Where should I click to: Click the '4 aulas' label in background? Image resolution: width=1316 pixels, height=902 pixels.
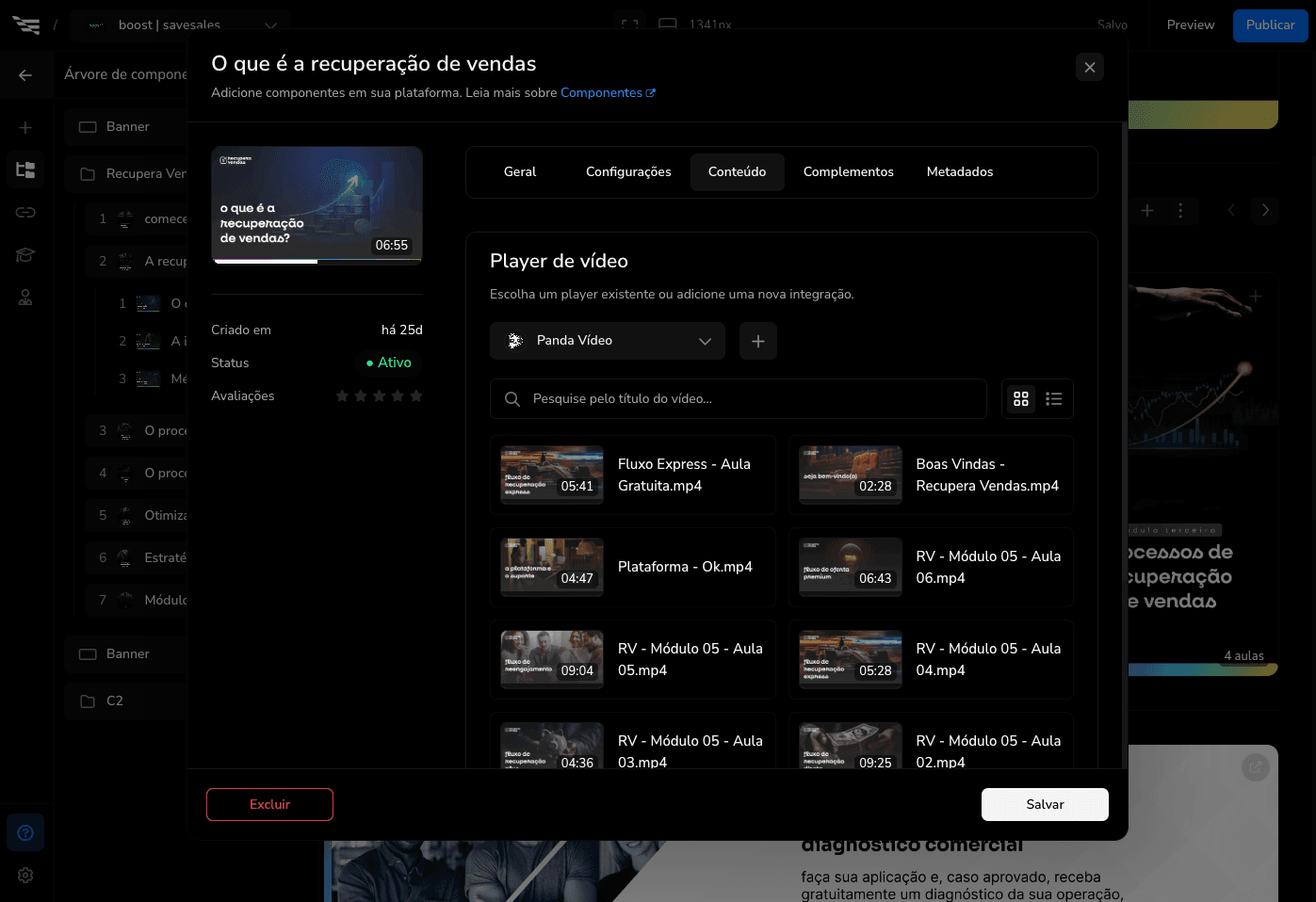1244,656
